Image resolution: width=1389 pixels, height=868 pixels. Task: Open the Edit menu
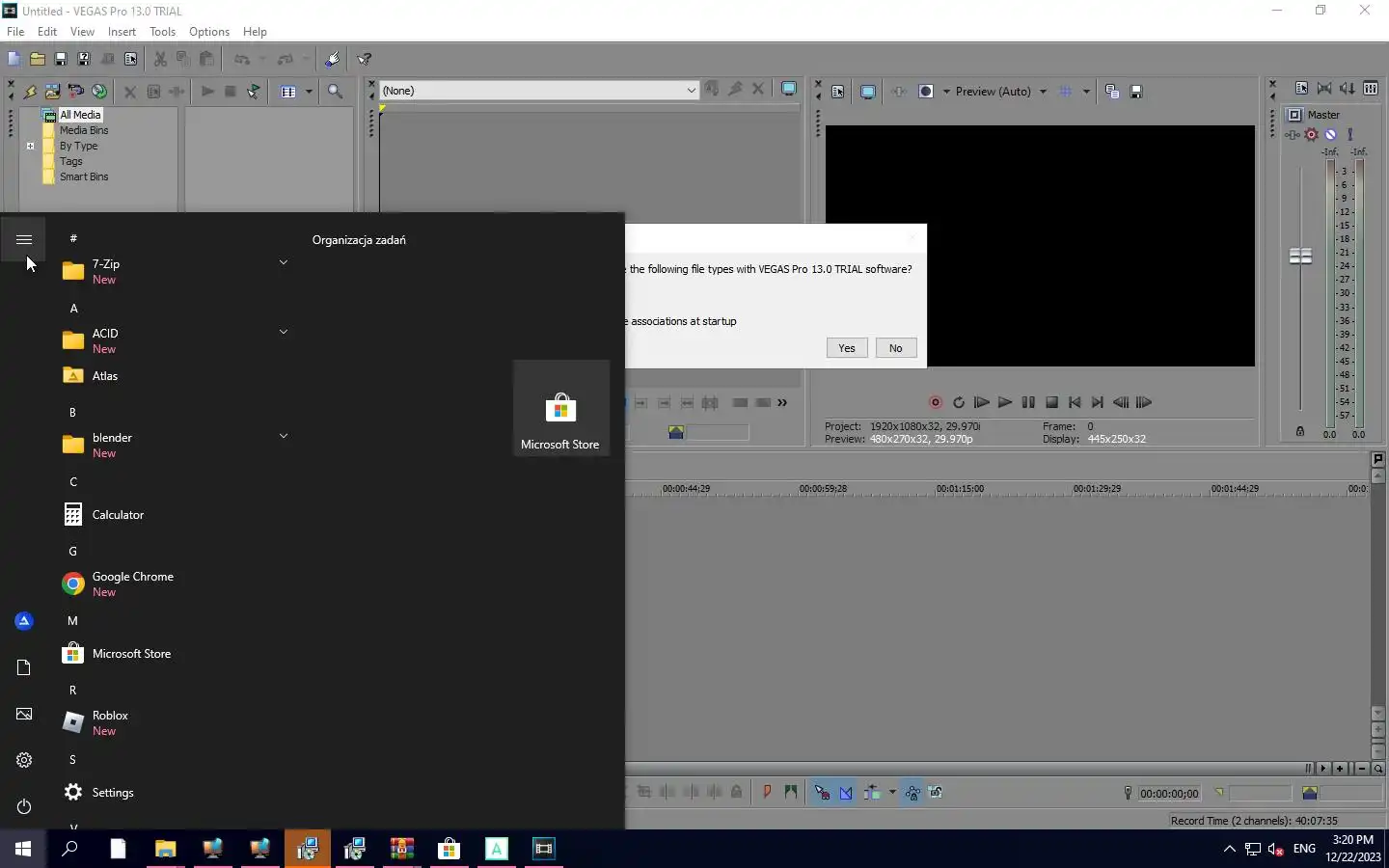pyautogui.click(x=47, y=32)
